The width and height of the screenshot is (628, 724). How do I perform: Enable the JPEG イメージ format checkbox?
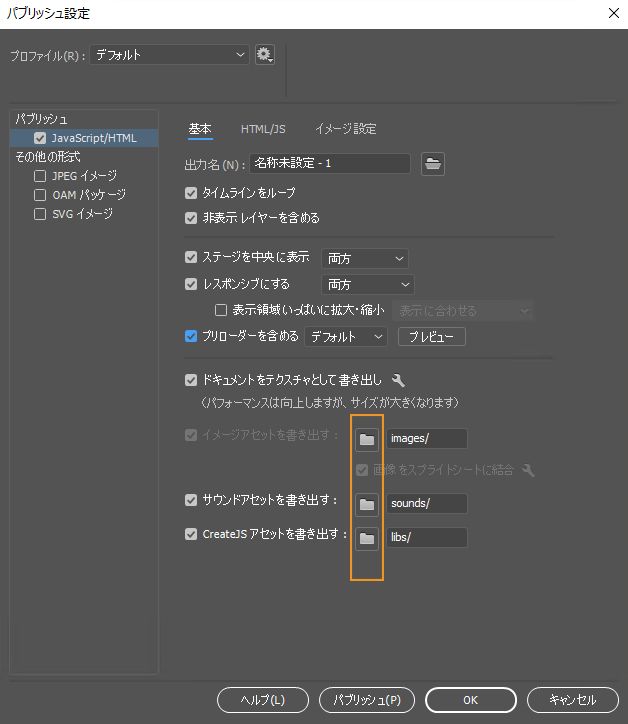point(40,175)
